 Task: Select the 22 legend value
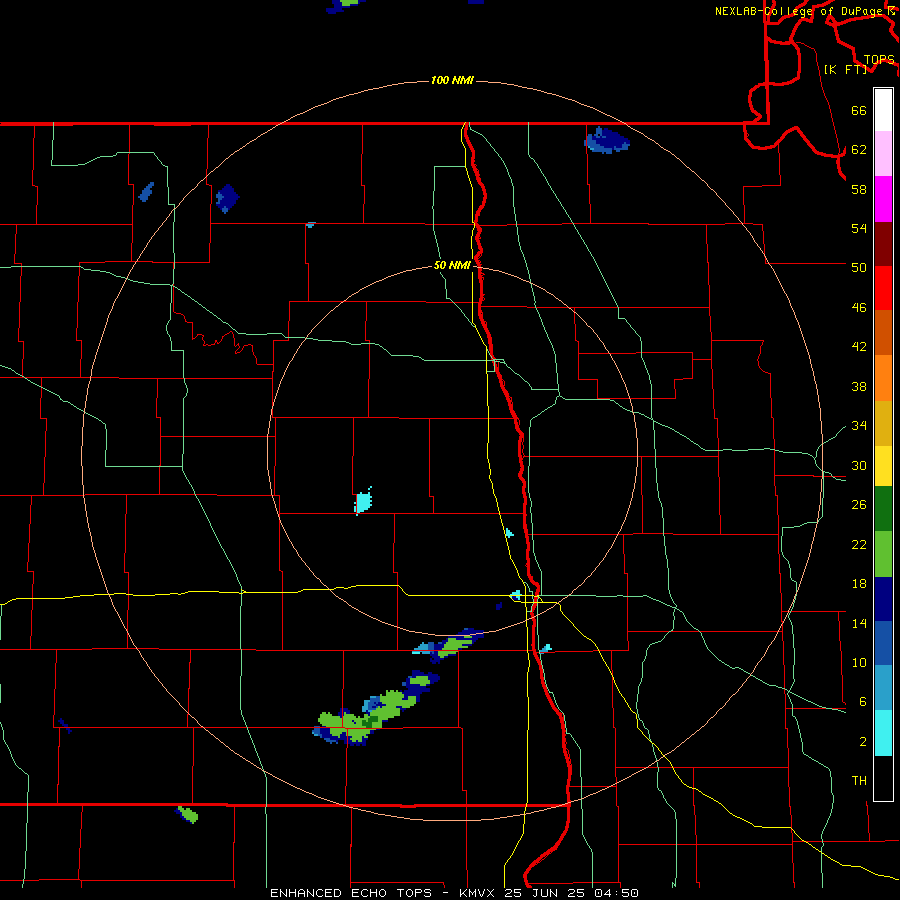859,544
